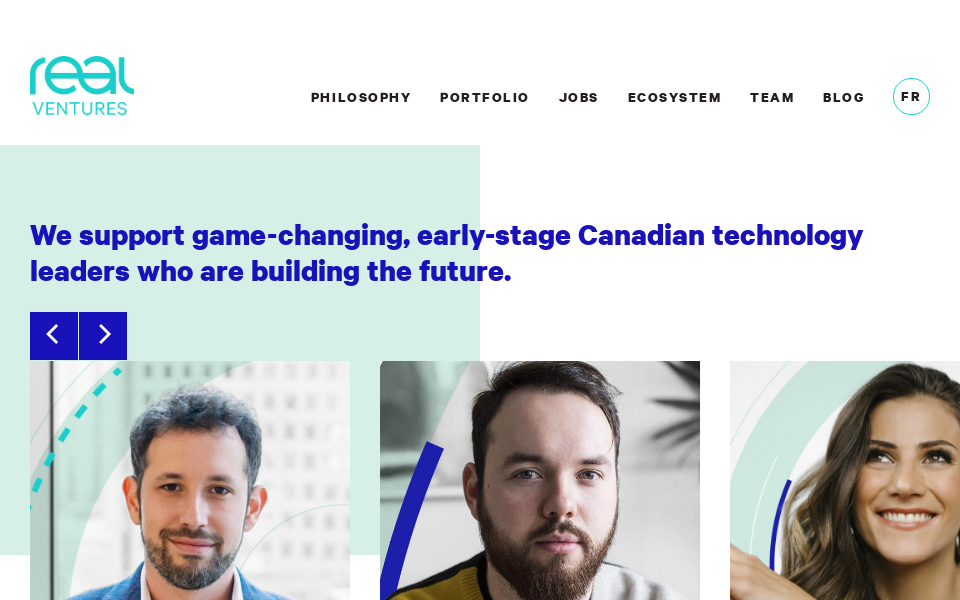Show the previous slide with left arrow

53,335
